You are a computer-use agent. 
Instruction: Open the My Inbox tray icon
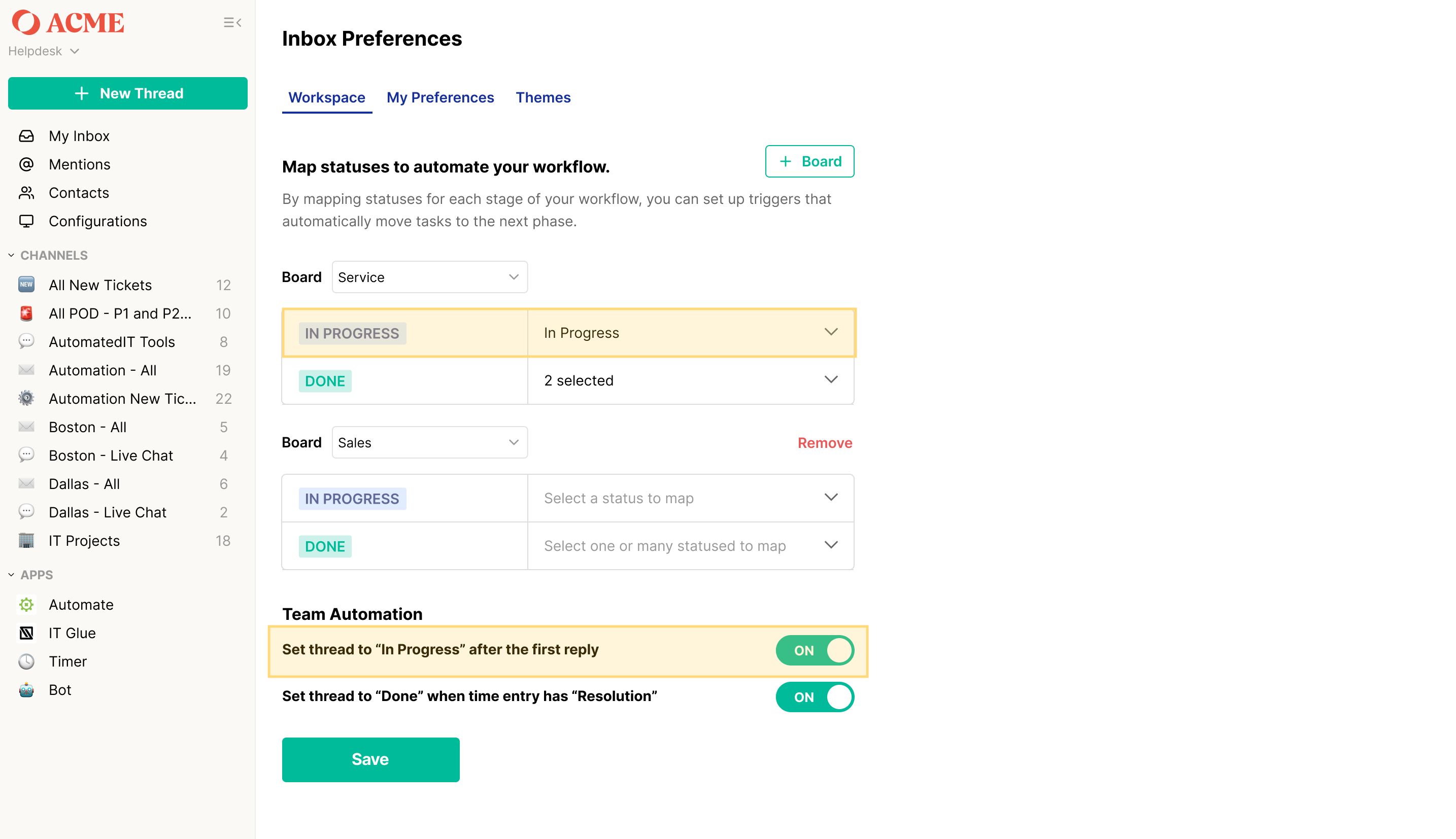(26, 136)
